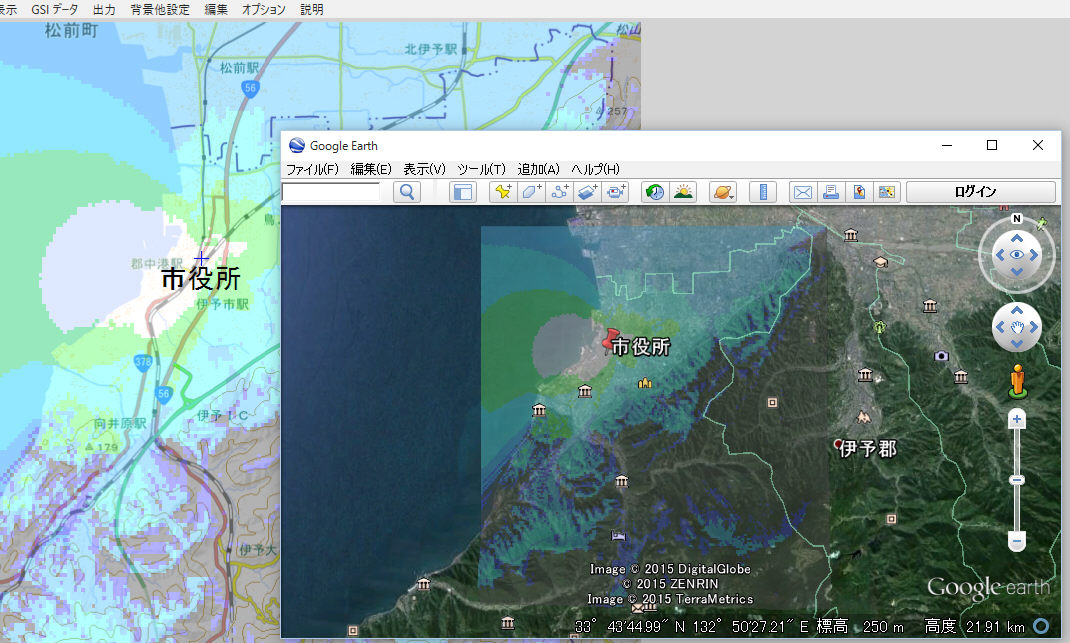The width and height of the screenshot is (1070, 643).
Task: Open the ツール(T) menu
Action: 481,169
